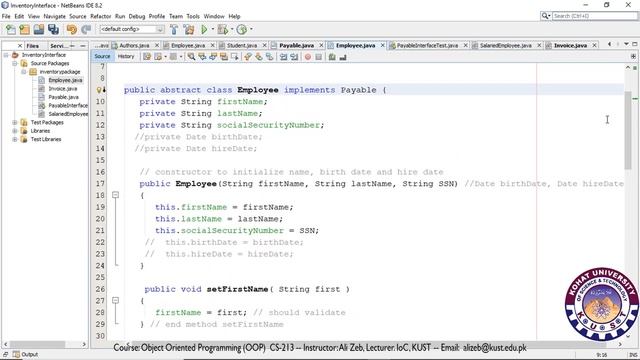Toggle Find Previous Occurrence icon
Screen dimensions: 640x360
(202, 57)
